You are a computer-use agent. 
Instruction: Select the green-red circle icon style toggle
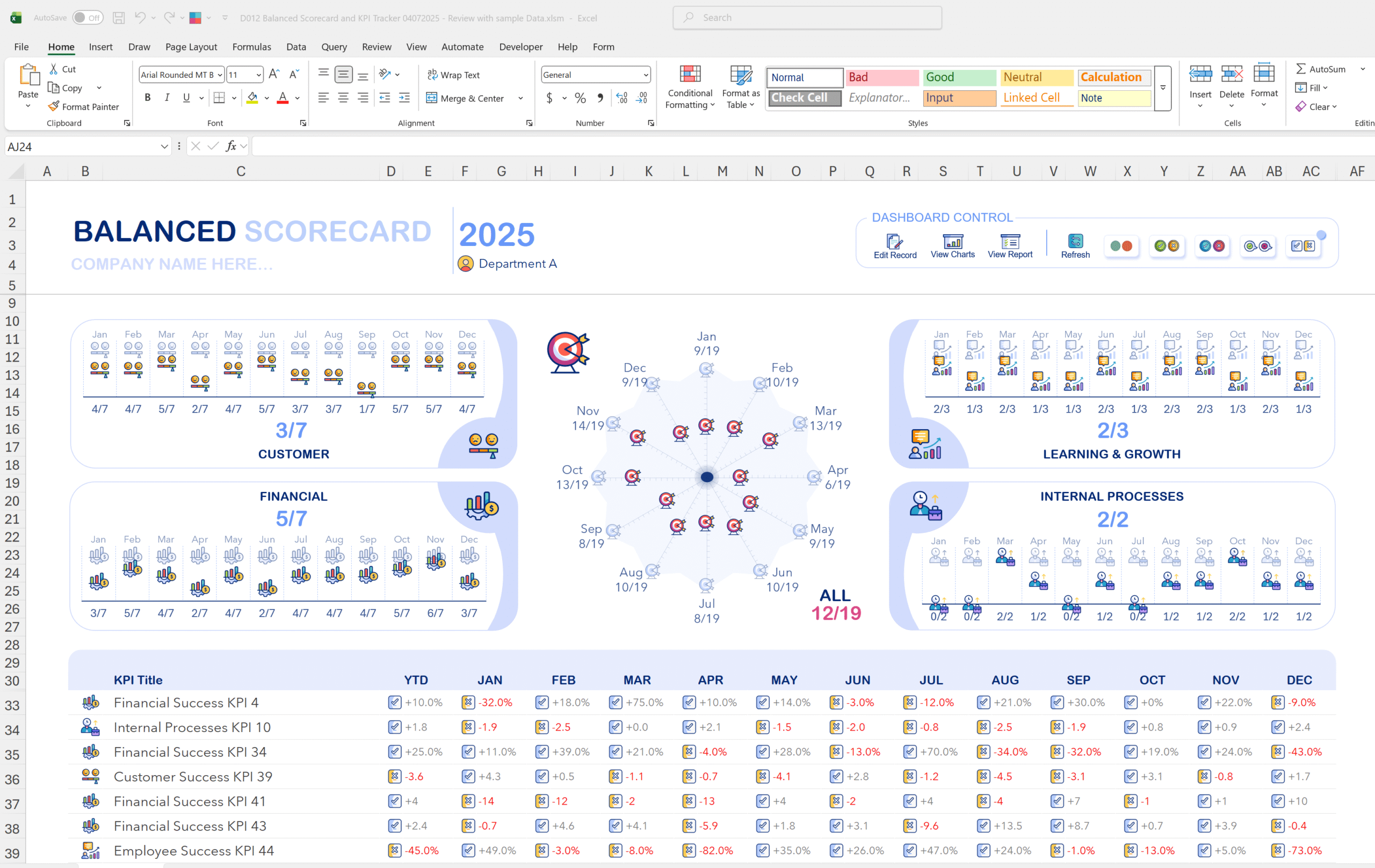pyautogui.click(x=1121, y=246)
